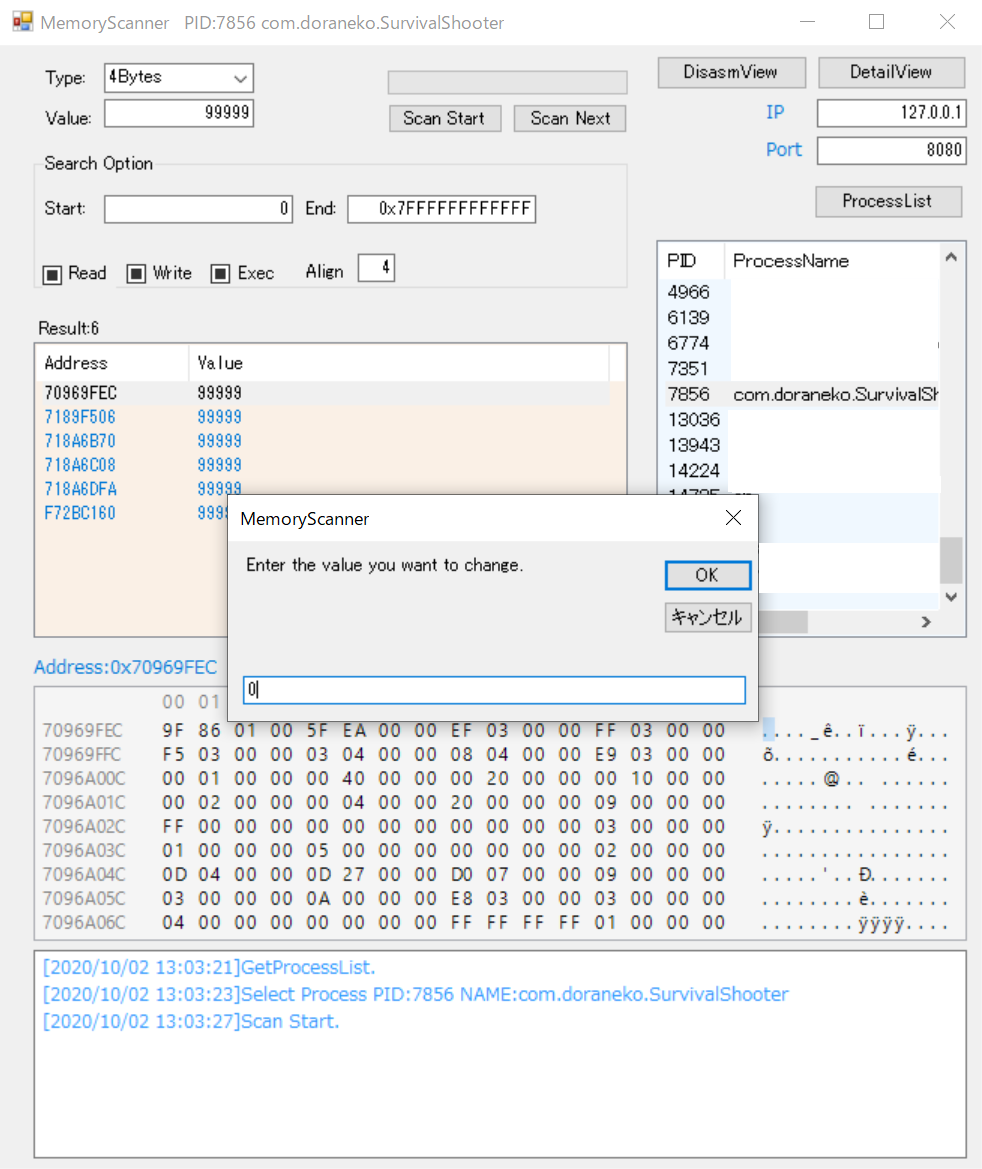Click the IP field 127.0.0.1
Screen dimensions: 982x1169
coord(891,113)
